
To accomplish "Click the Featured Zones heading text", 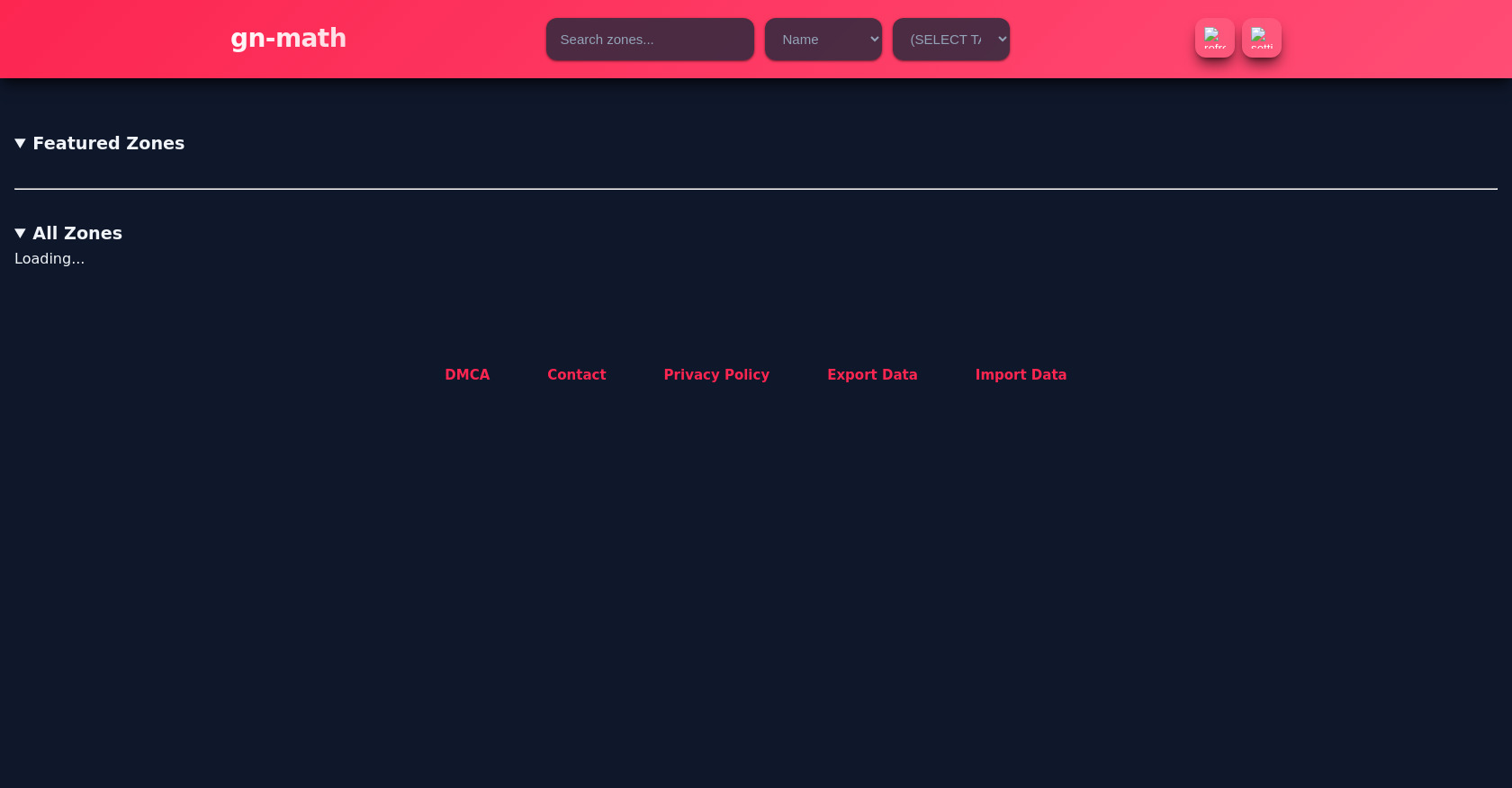I will click(x=108, y=144).
